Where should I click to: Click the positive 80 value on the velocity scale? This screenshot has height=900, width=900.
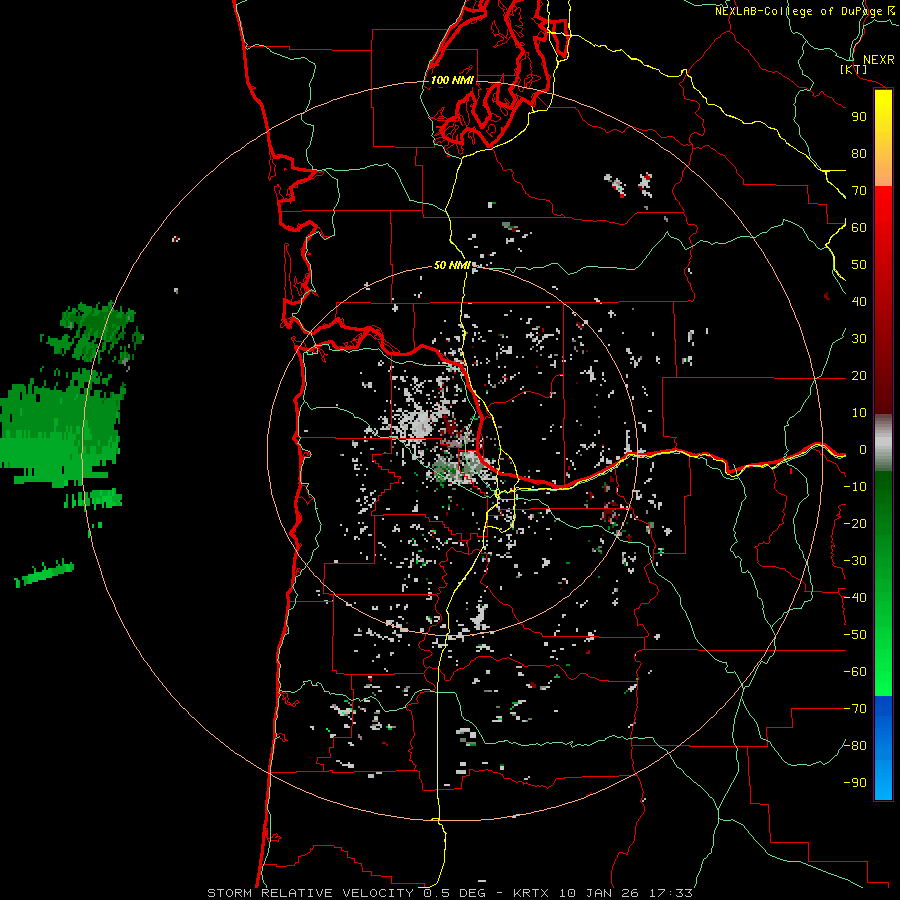[x=859, y=154]
